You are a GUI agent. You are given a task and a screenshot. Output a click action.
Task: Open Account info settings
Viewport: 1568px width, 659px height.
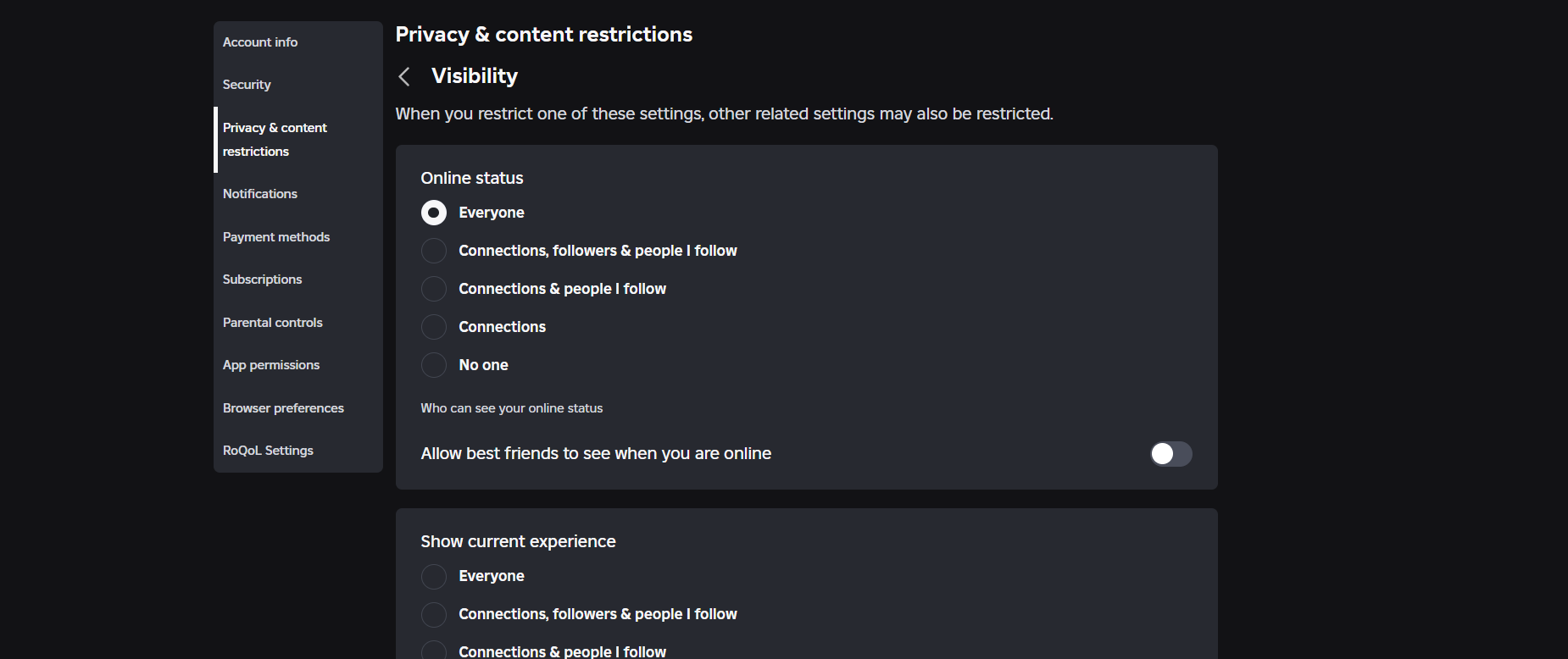260,42
